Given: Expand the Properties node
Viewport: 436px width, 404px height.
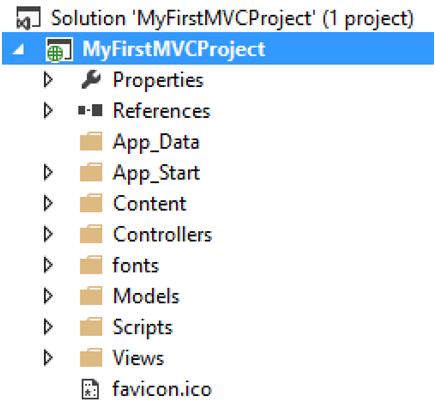Looking at the screenshot, I should [x=48, y=80].
